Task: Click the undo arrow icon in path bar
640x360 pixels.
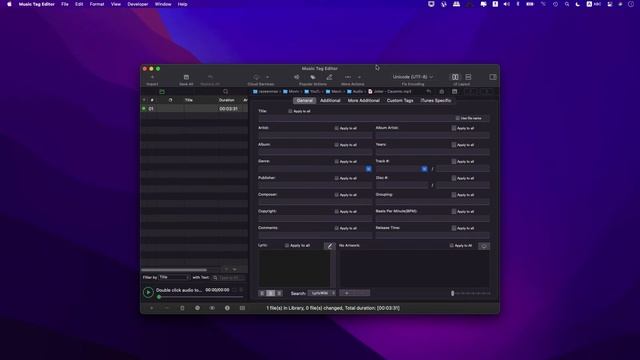Action: point(428,91)
